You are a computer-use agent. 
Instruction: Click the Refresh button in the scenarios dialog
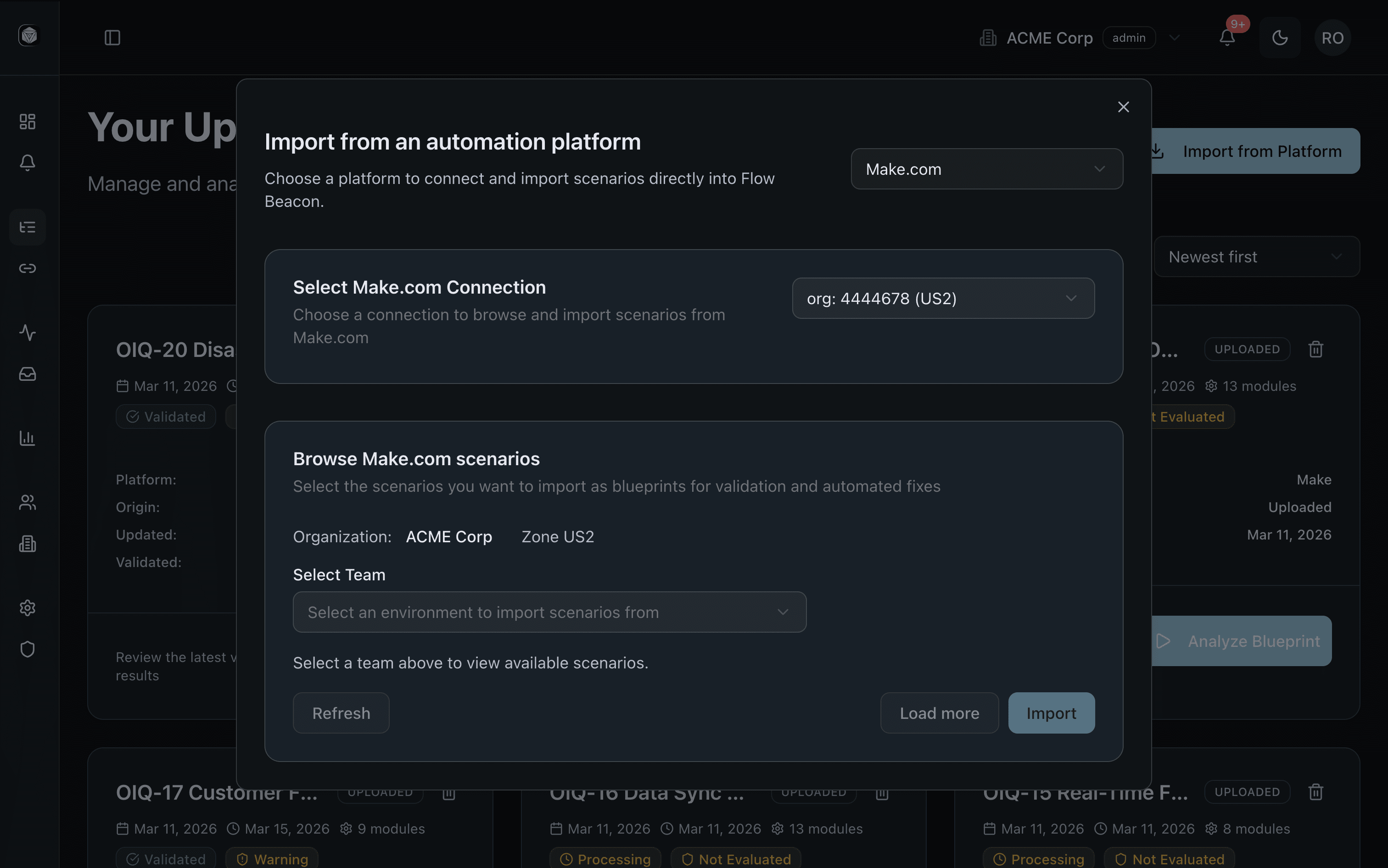tap(341, 712)
